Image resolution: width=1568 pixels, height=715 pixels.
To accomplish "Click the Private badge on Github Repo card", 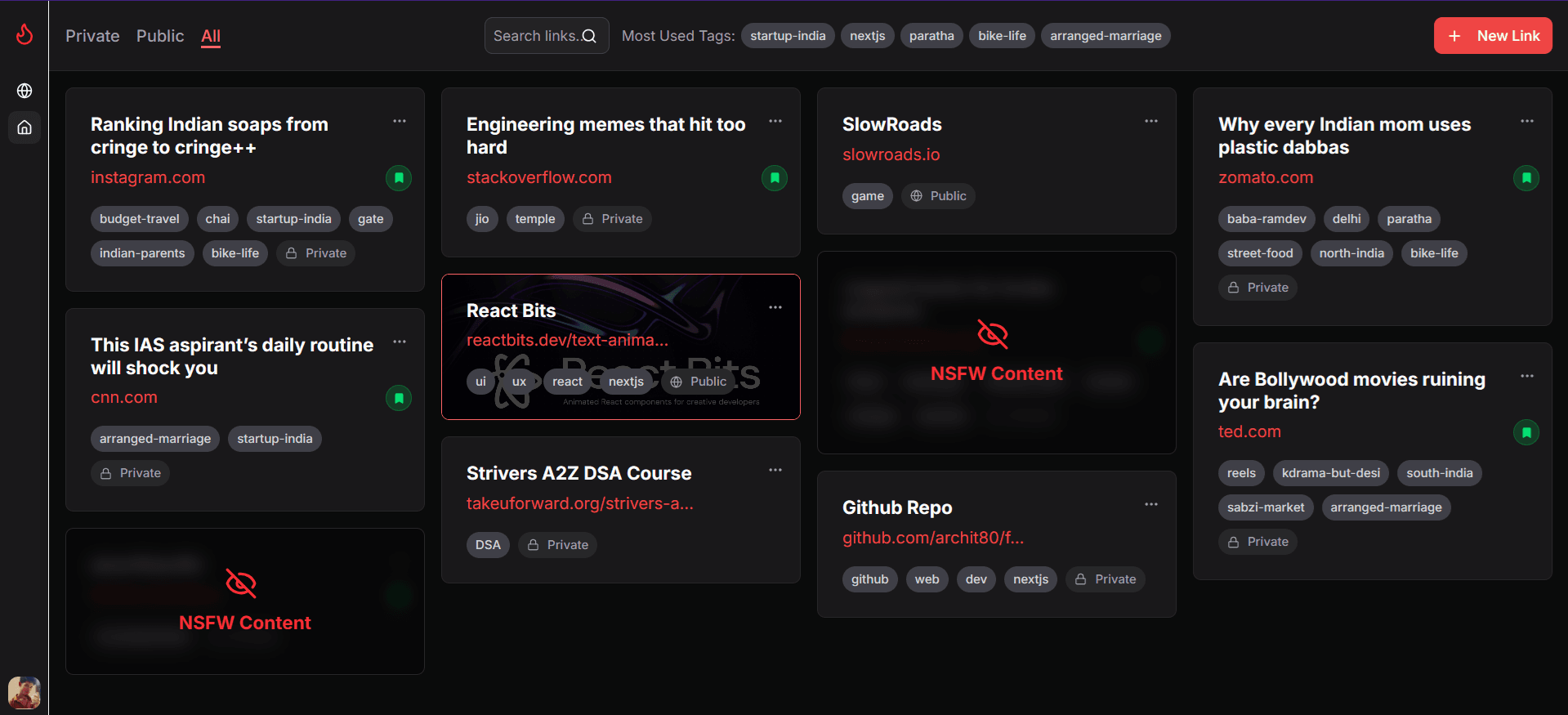I will pyautogui.click(x=1106, y=579).
